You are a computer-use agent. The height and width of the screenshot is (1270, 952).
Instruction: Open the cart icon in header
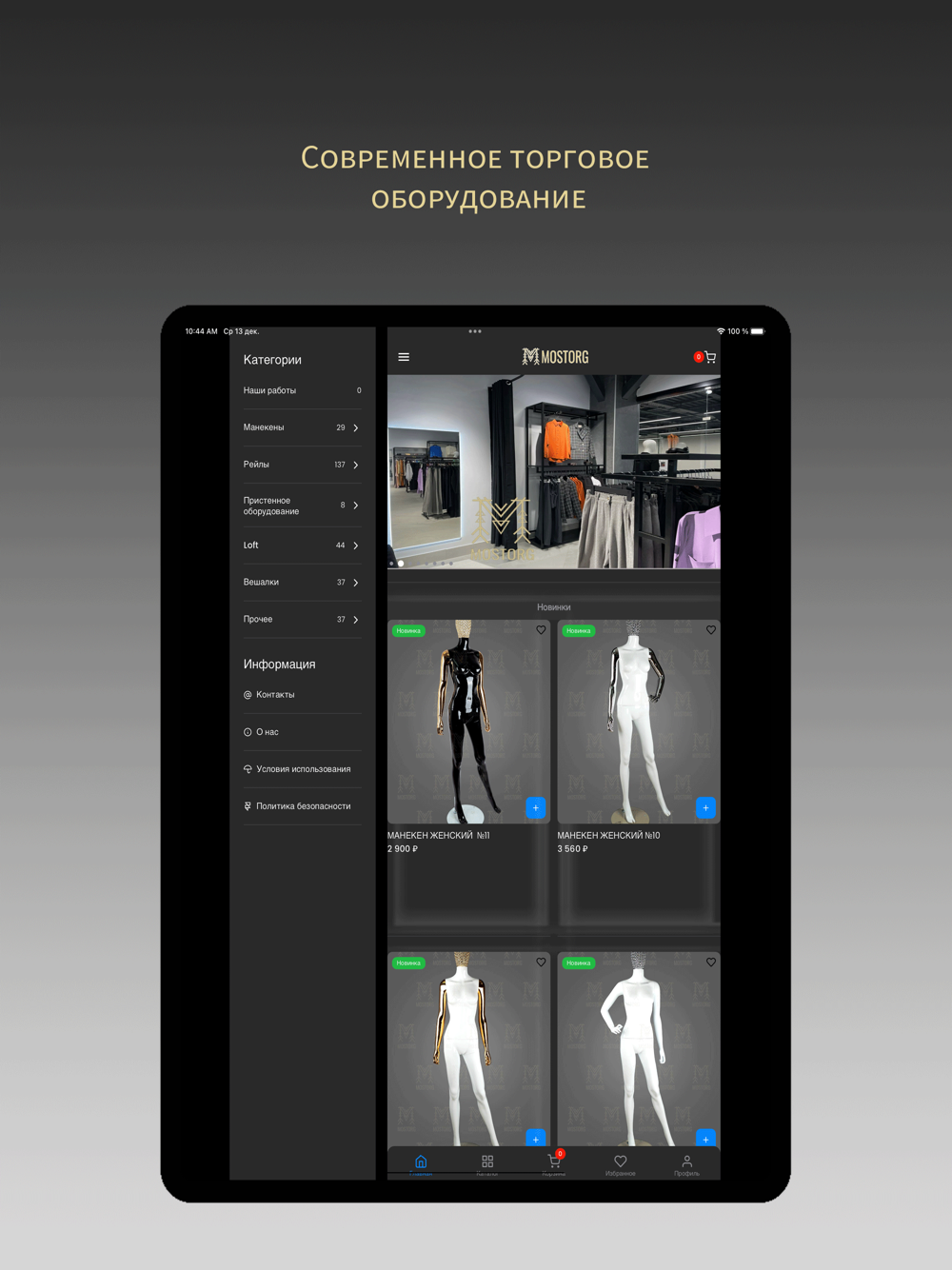[709, 357]
